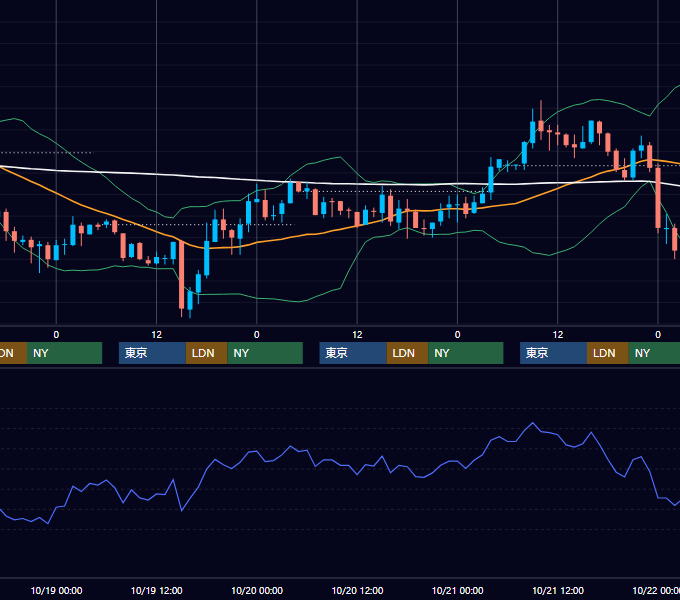This screenshot has height=600, width=680.
Task: Click the 10/21 12:00 date label
Action: point(558,590)
